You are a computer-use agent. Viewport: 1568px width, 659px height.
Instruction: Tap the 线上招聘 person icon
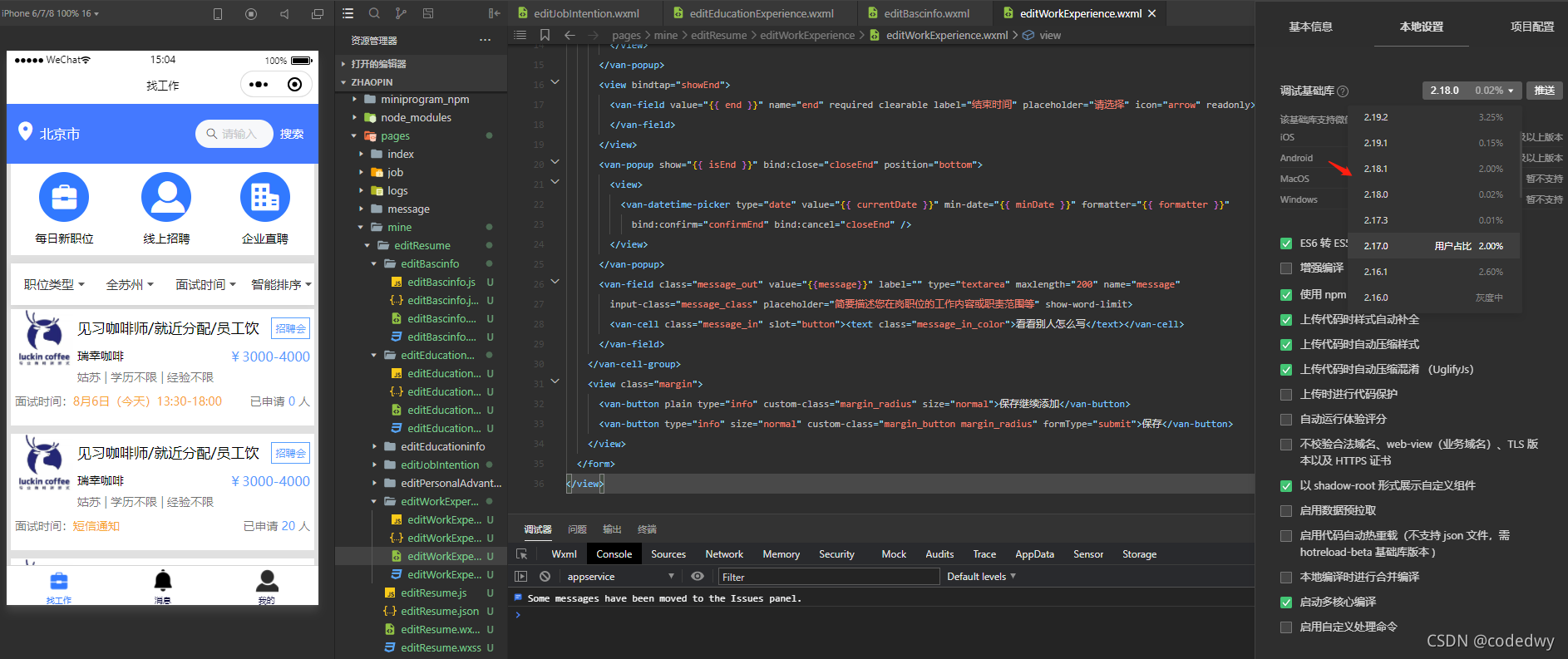[166, 197]
